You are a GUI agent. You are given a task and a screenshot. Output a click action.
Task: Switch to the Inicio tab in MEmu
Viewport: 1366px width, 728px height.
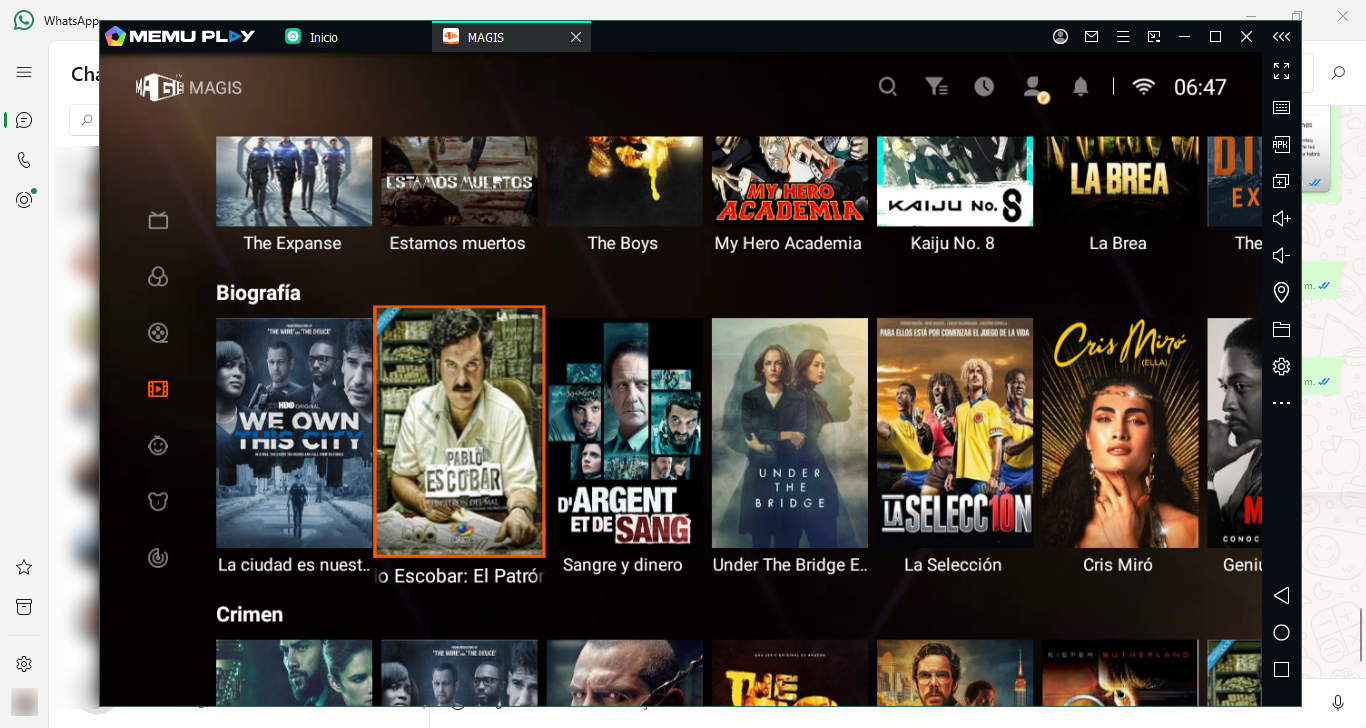click(311, 37)
